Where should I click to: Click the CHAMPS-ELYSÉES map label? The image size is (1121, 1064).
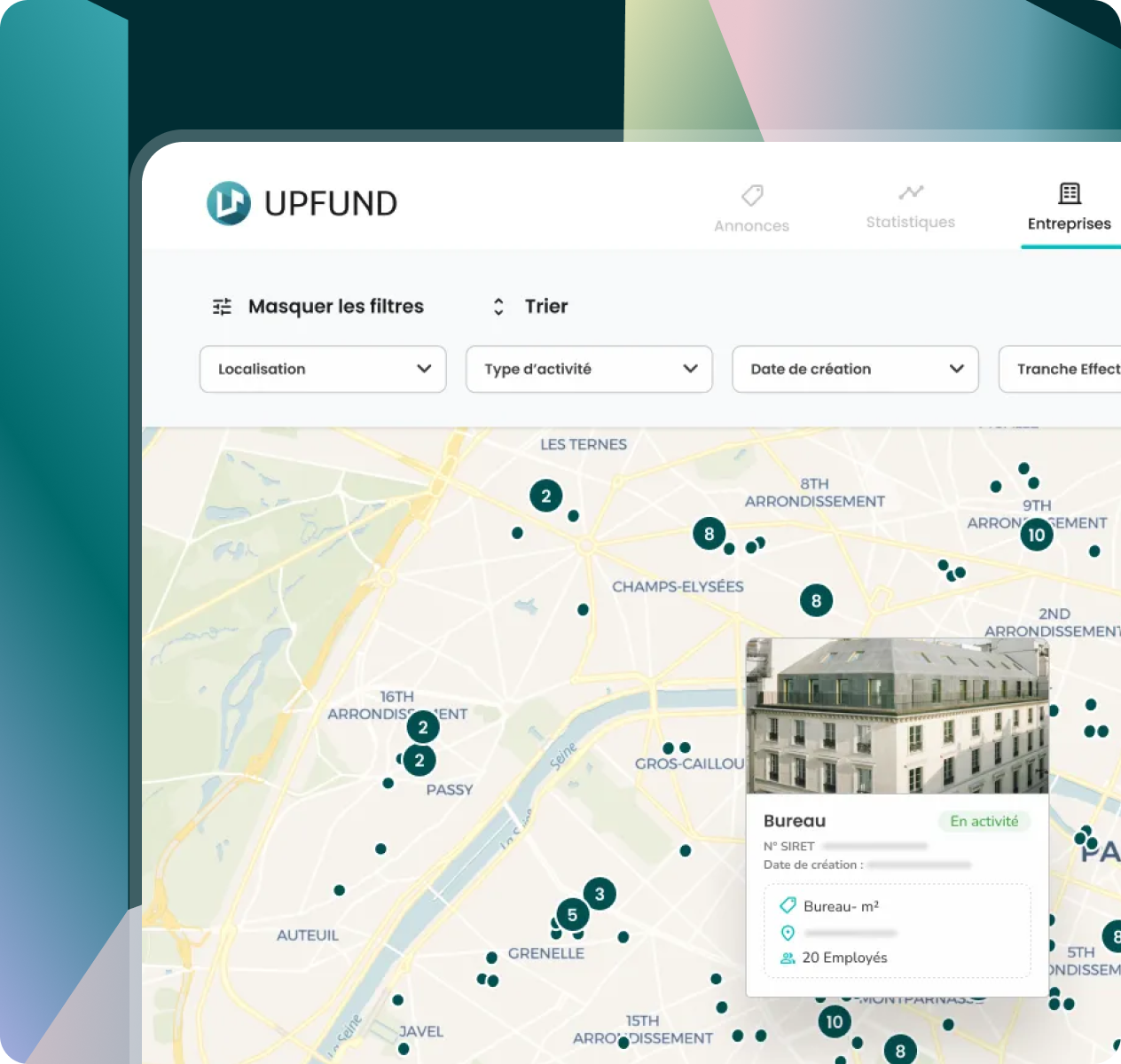click(x=678, y=587)
